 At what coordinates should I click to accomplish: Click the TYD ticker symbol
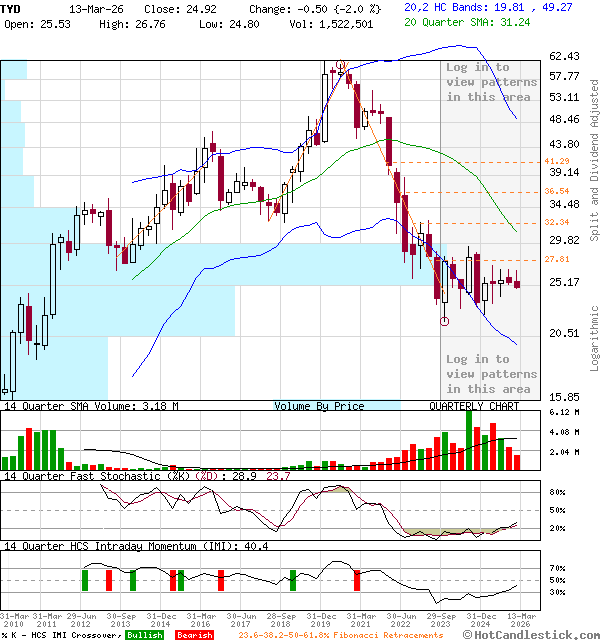(13, 7)
